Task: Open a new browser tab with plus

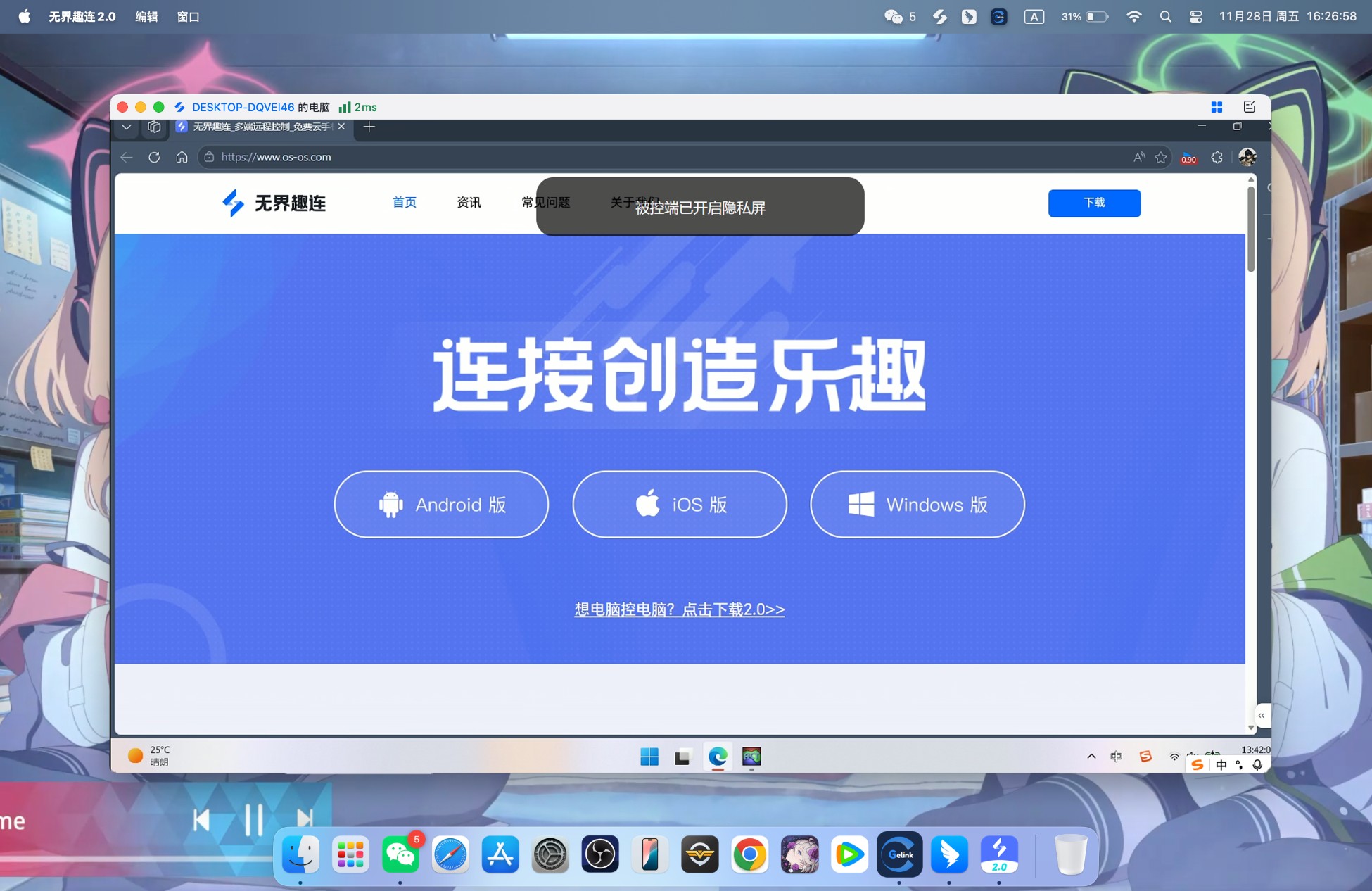Action: 369,127
